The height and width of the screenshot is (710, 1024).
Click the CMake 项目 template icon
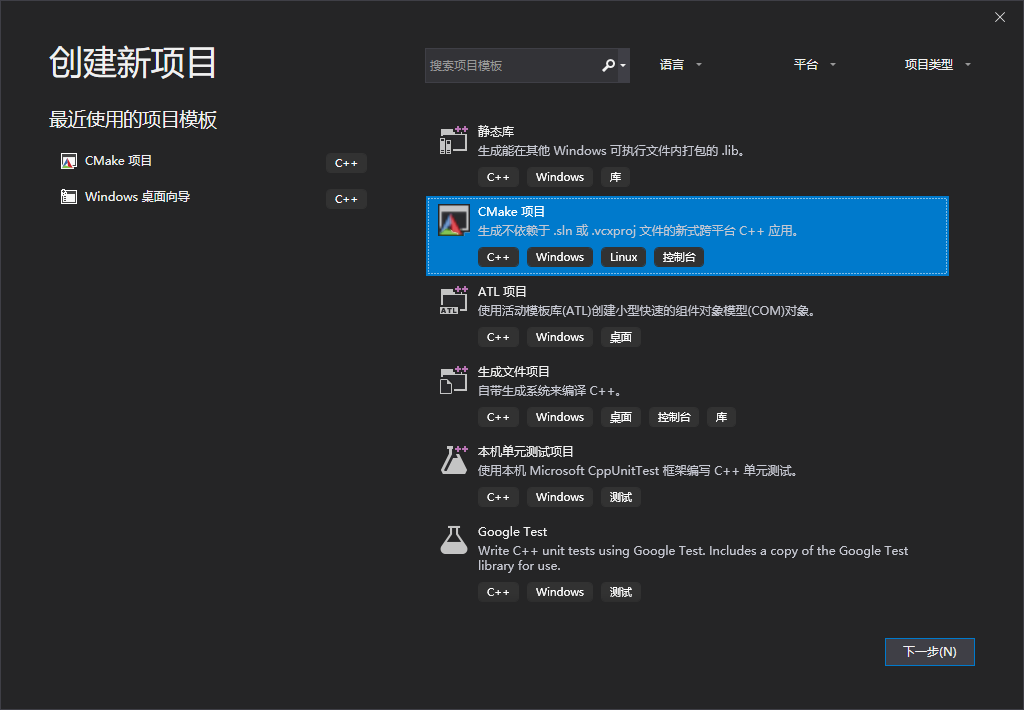(x=453, y=220)
